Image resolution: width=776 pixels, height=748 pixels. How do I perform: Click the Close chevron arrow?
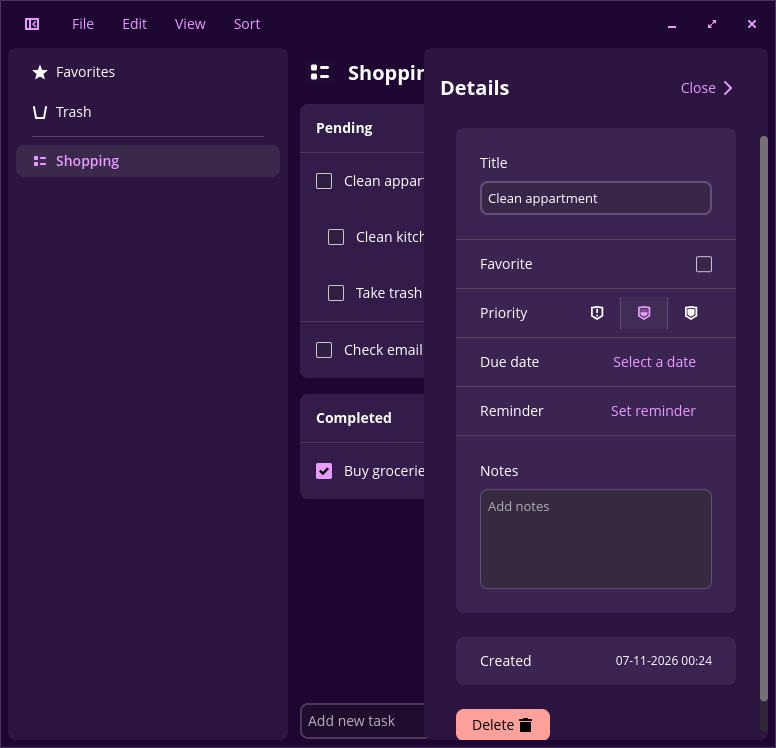(x=728, y=88)
